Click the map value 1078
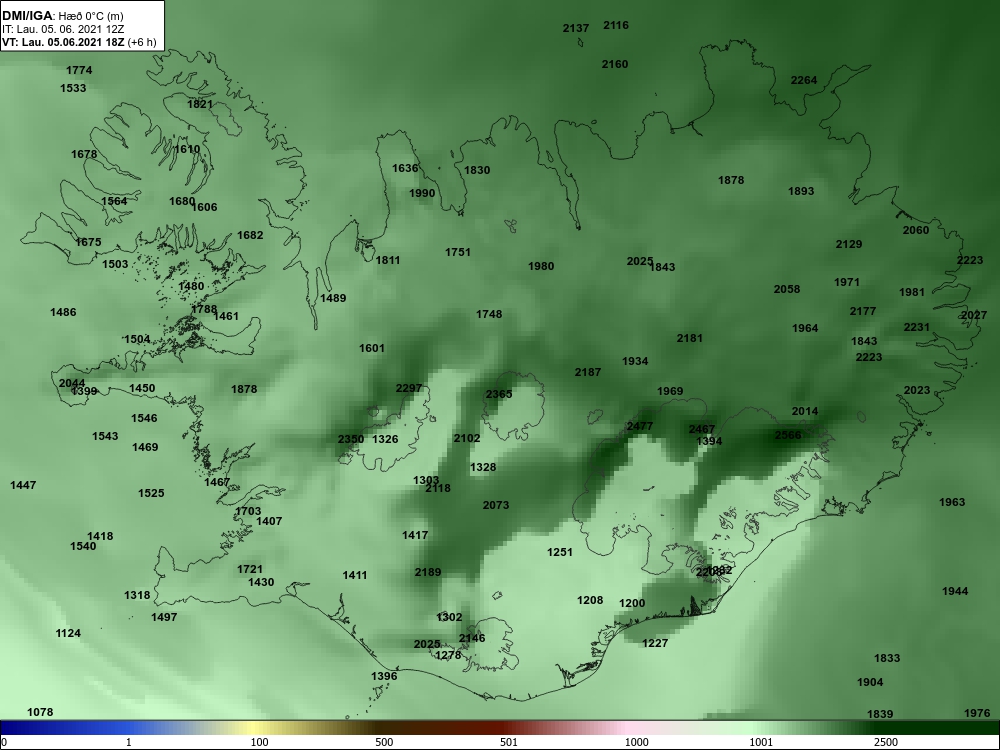The image size is (1000, 750). (x=40, y=712)
